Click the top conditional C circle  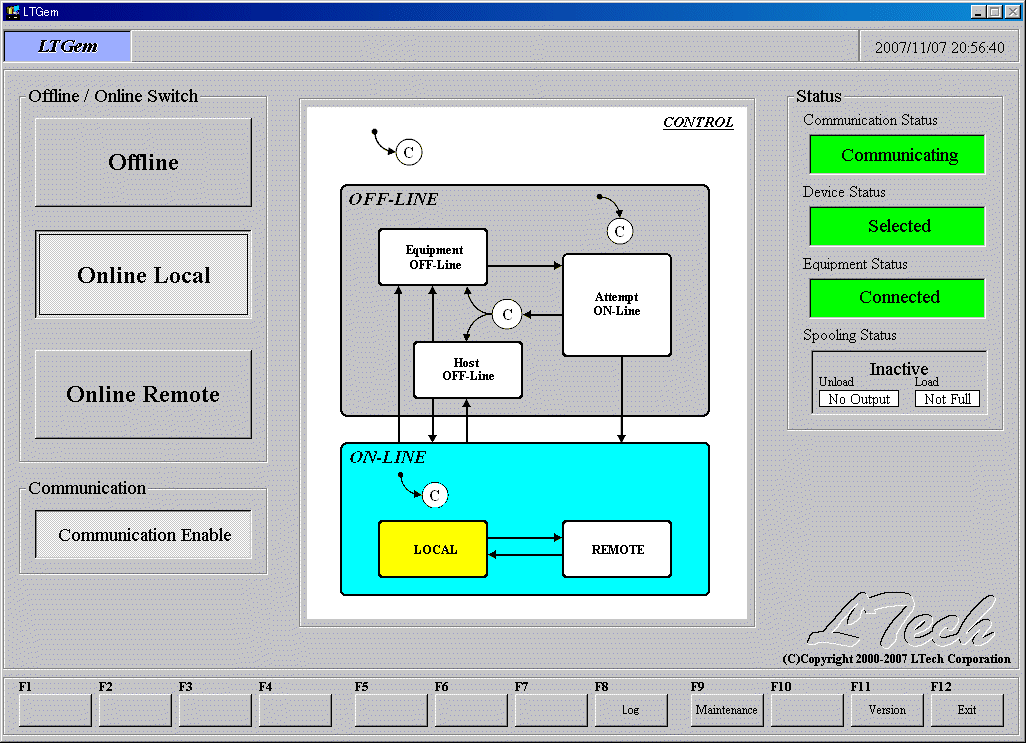[408, 152]
